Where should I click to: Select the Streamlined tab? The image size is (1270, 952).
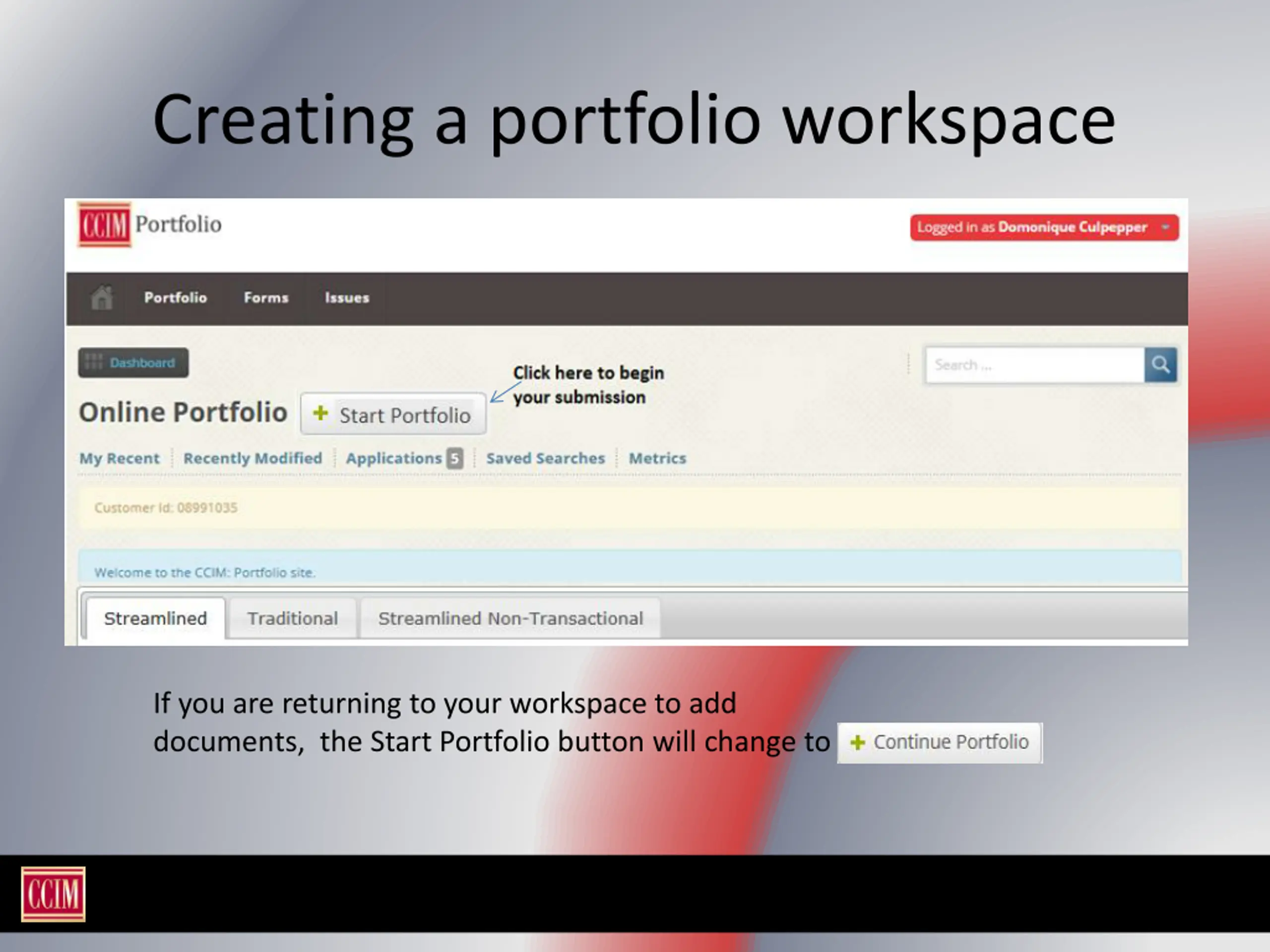pyautogui.click(x=156, y=619)
